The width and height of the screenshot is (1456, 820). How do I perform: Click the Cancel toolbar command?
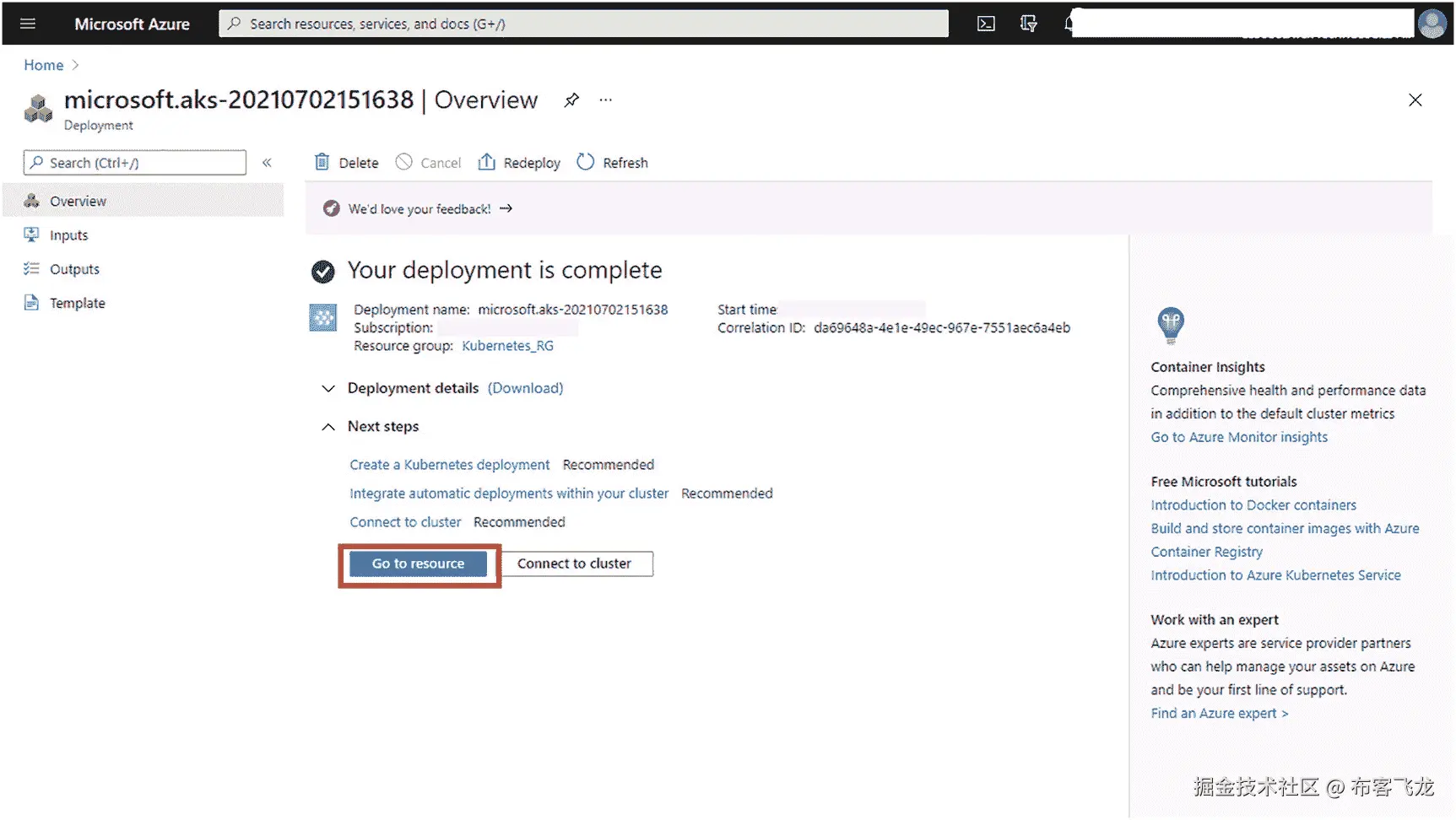point(429,163)
